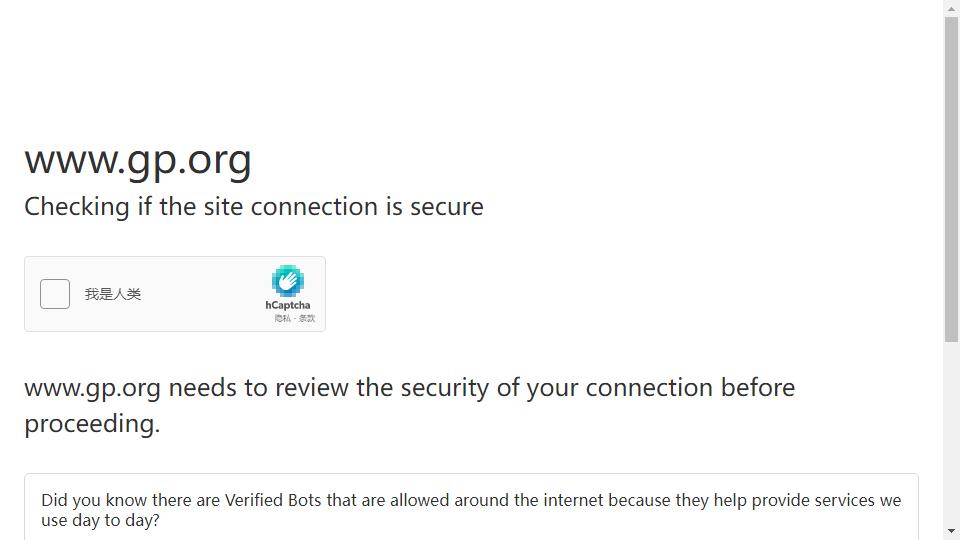Click the 'needs to review the security' paragraph
The width and height of the screenshot is (960, 540).
pyautogui.click(x=410, y=405)
